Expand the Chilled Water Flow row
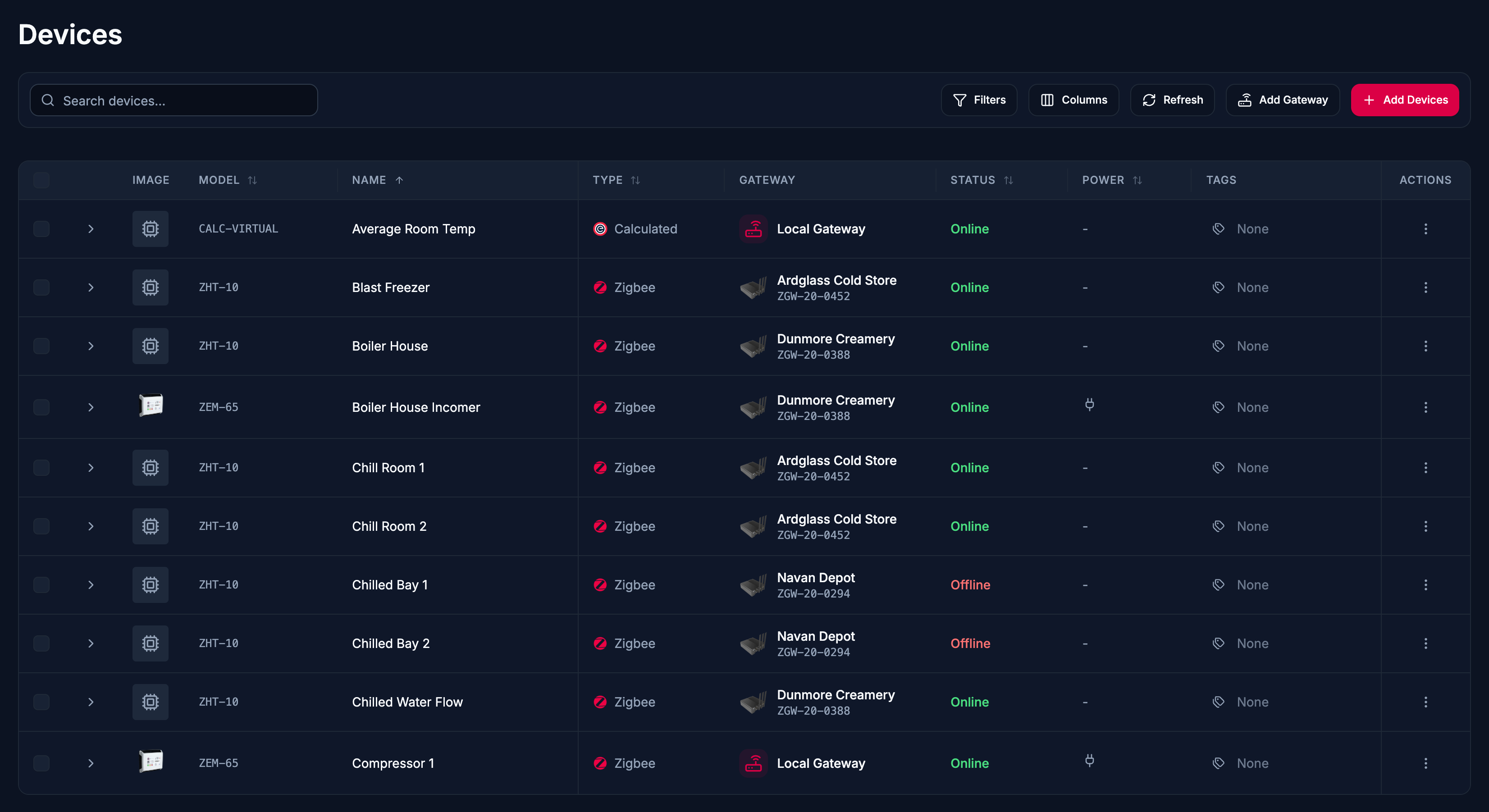 point(91,702)
